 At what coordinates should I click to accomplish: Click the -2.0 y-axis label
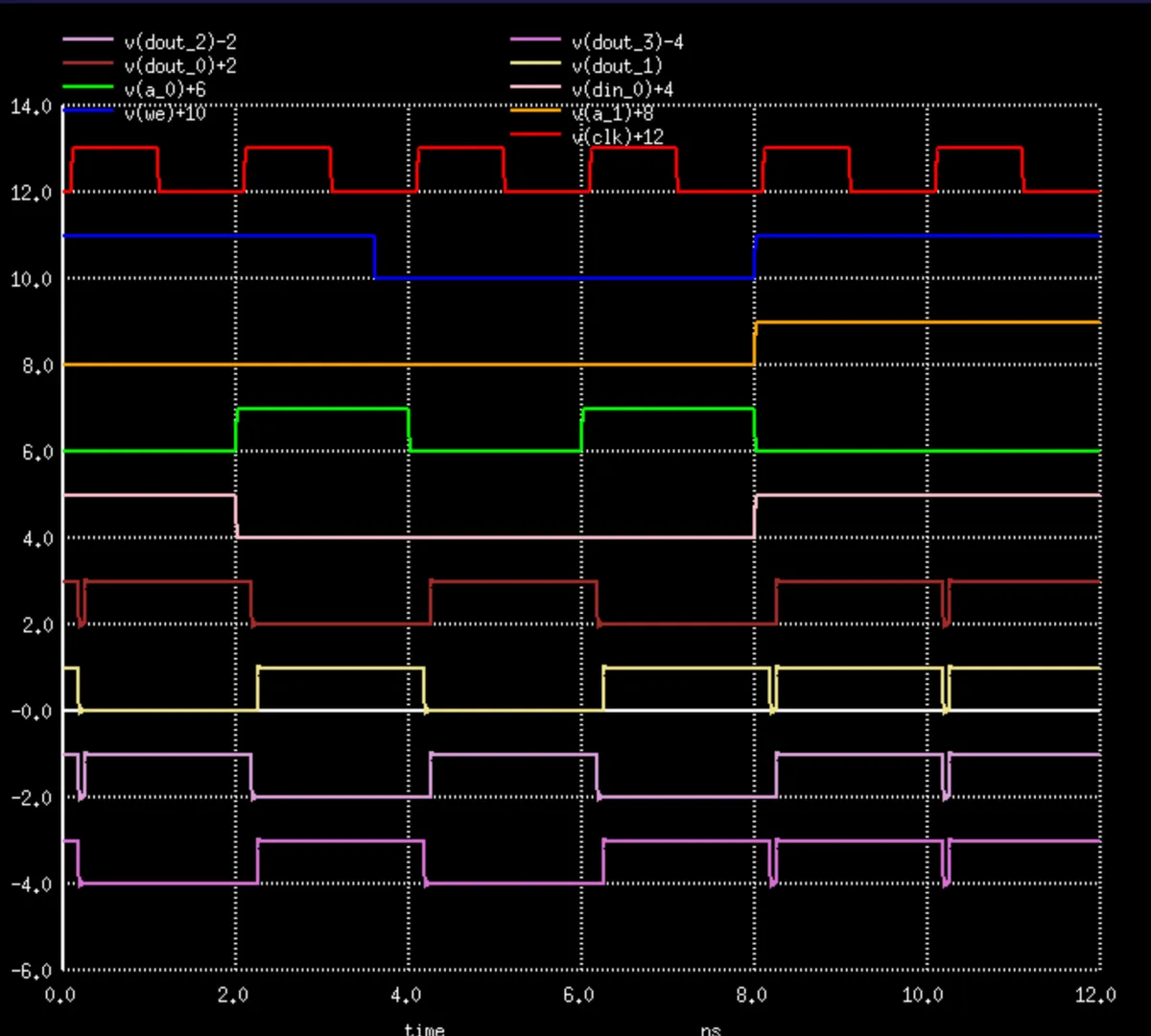point(31,797)
